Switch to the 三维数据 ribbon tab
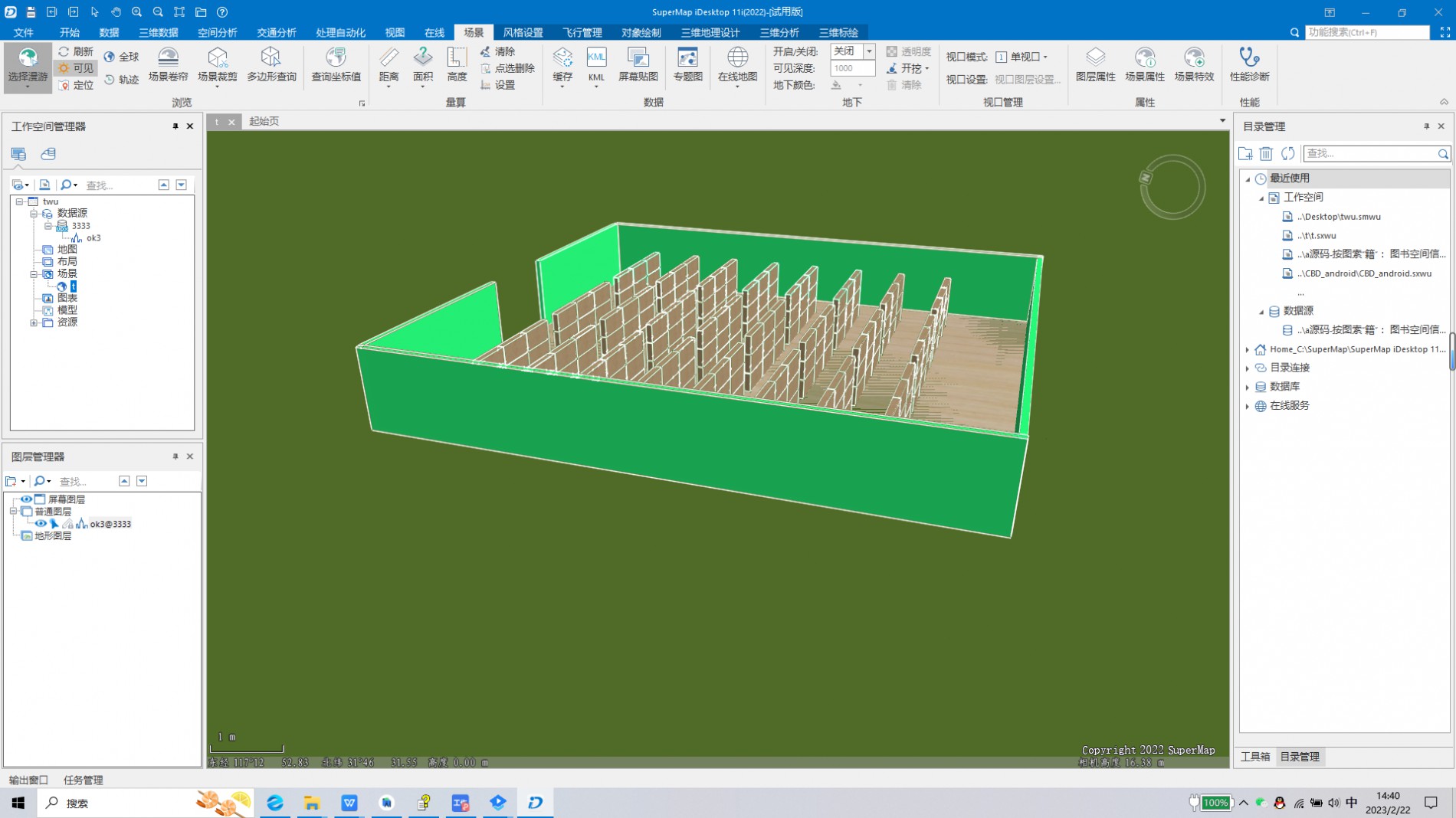This screenshot has height=818, width=1456. [x=159, y=32]
